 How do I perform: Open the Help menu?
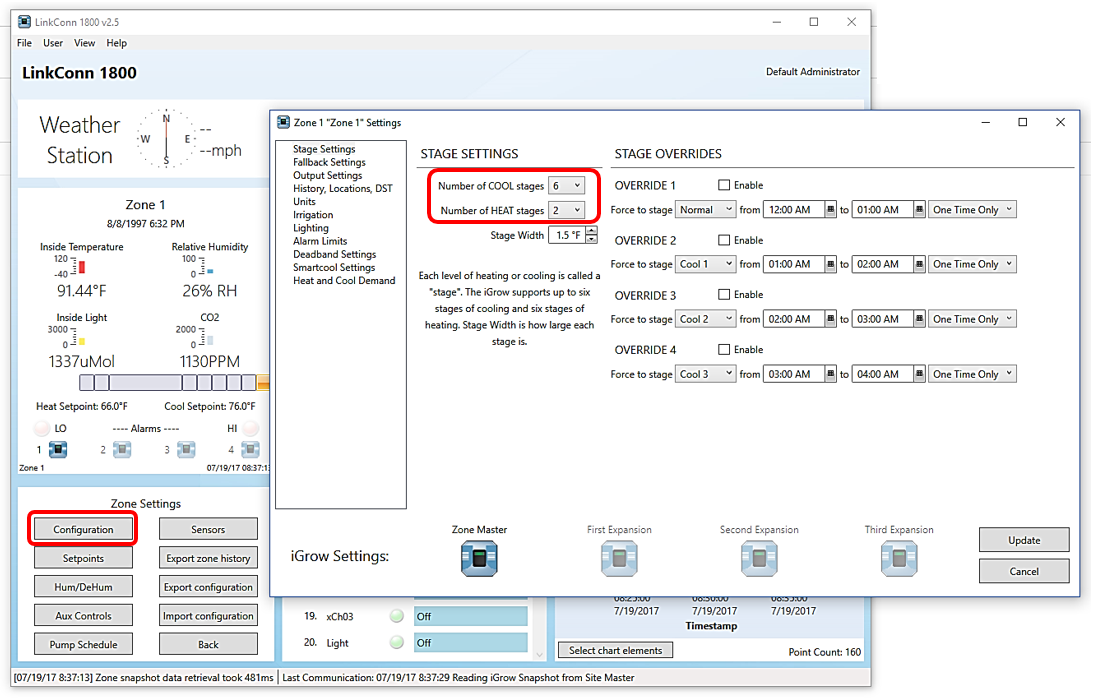tap(116, 43)
